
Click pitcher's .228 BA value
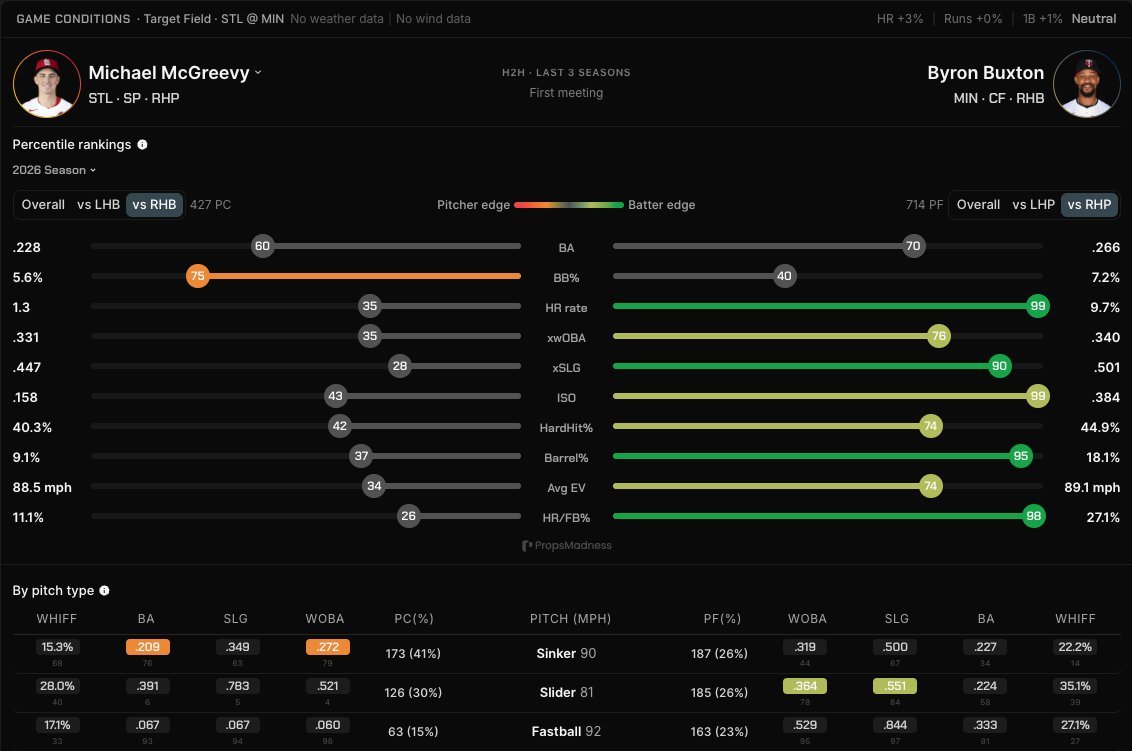27,247
